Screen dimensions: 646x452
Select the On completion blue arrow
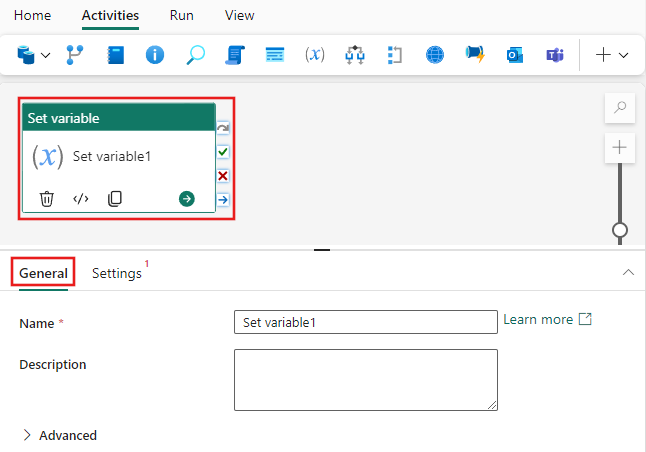[223, 200]
